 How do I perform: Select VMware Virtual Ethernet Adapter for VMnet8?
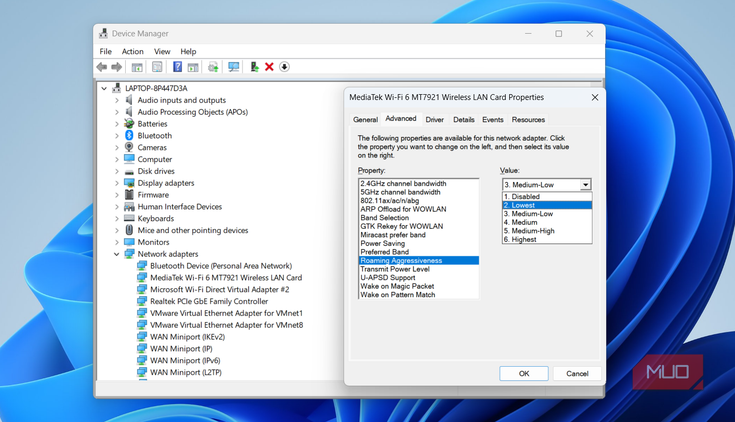coord(226,325)
